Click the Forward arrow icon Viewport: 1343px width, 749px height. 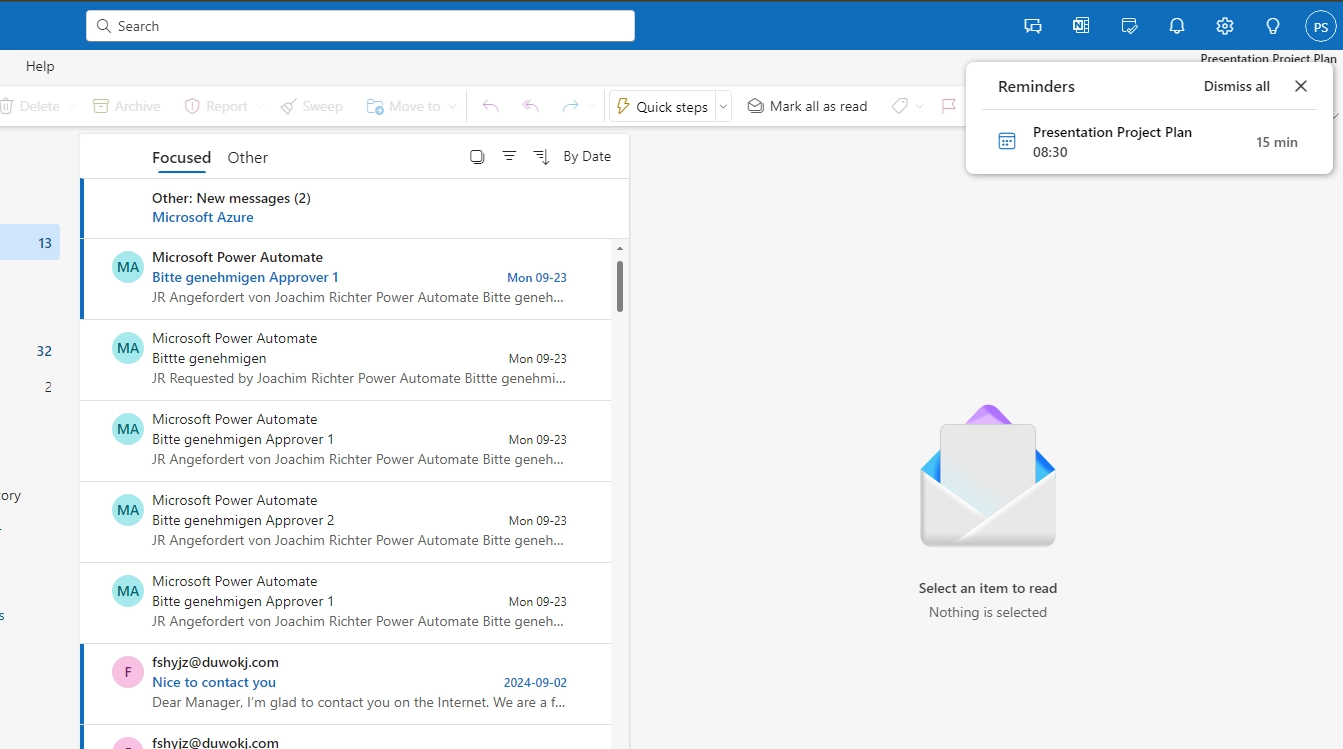(x=570, y=106)
